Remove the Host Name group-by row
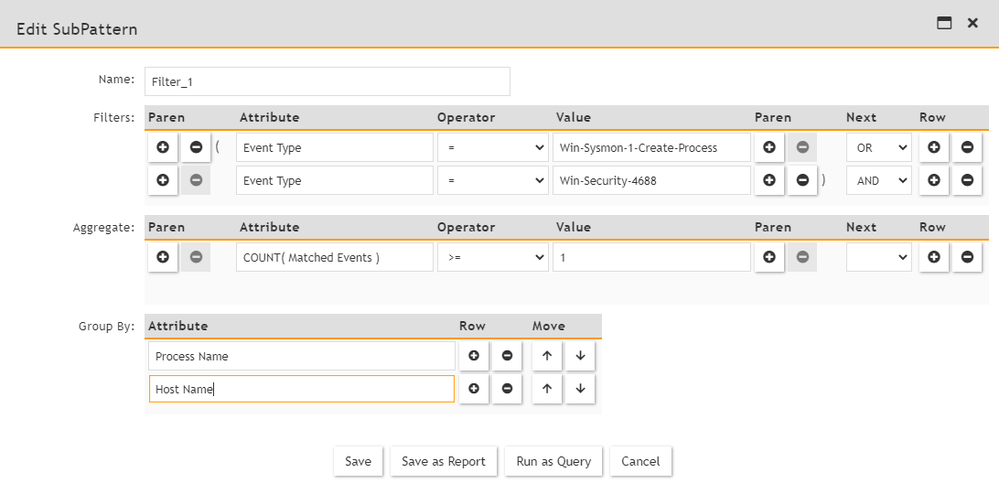The image size is (999, 494). tap(507, 389)
